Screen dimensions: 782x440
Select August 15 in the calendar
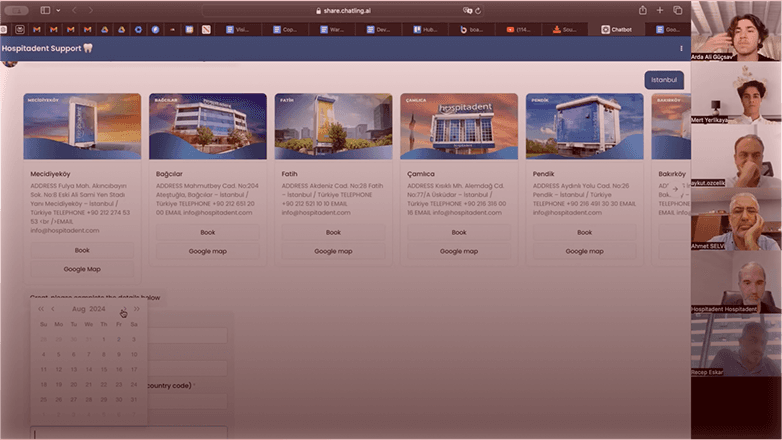104,370
